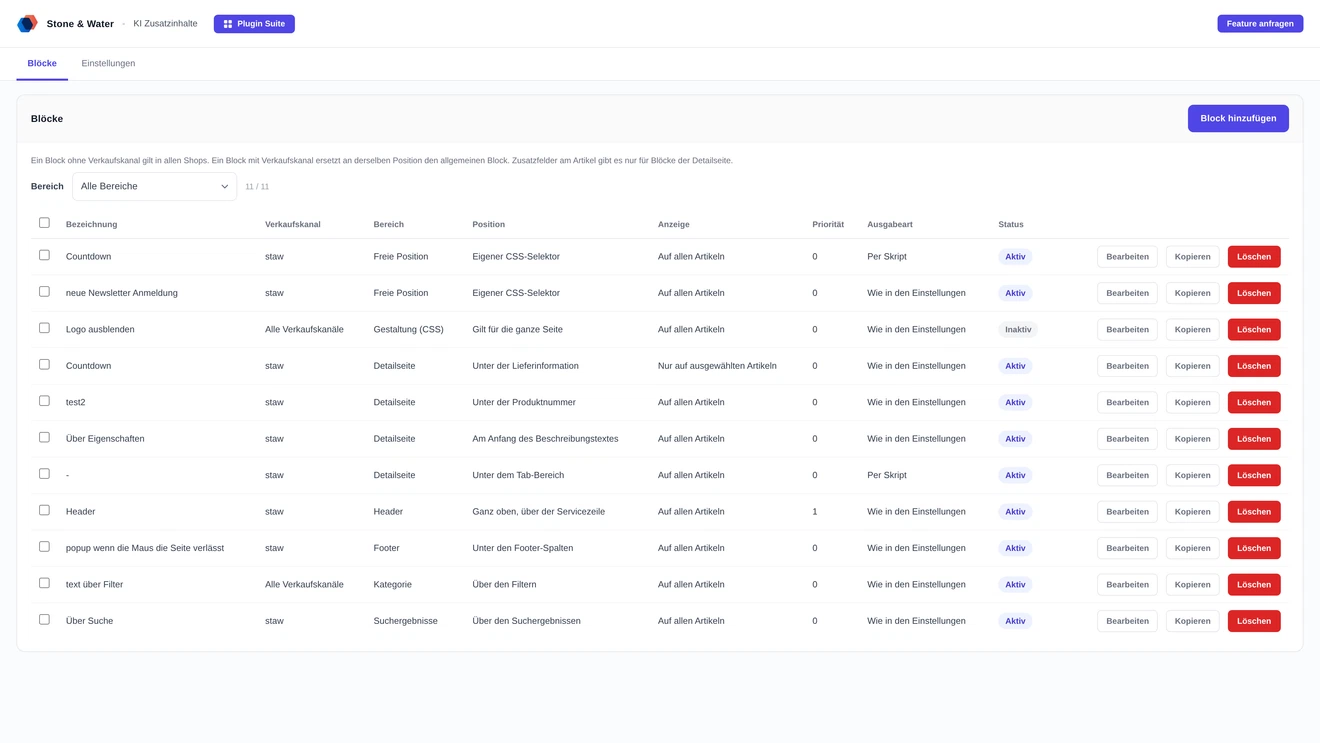This screenshot has height=743, width=1320.
Task: Click Nur auf ausgewählten Artikeln cell
Action: [717, 366]
